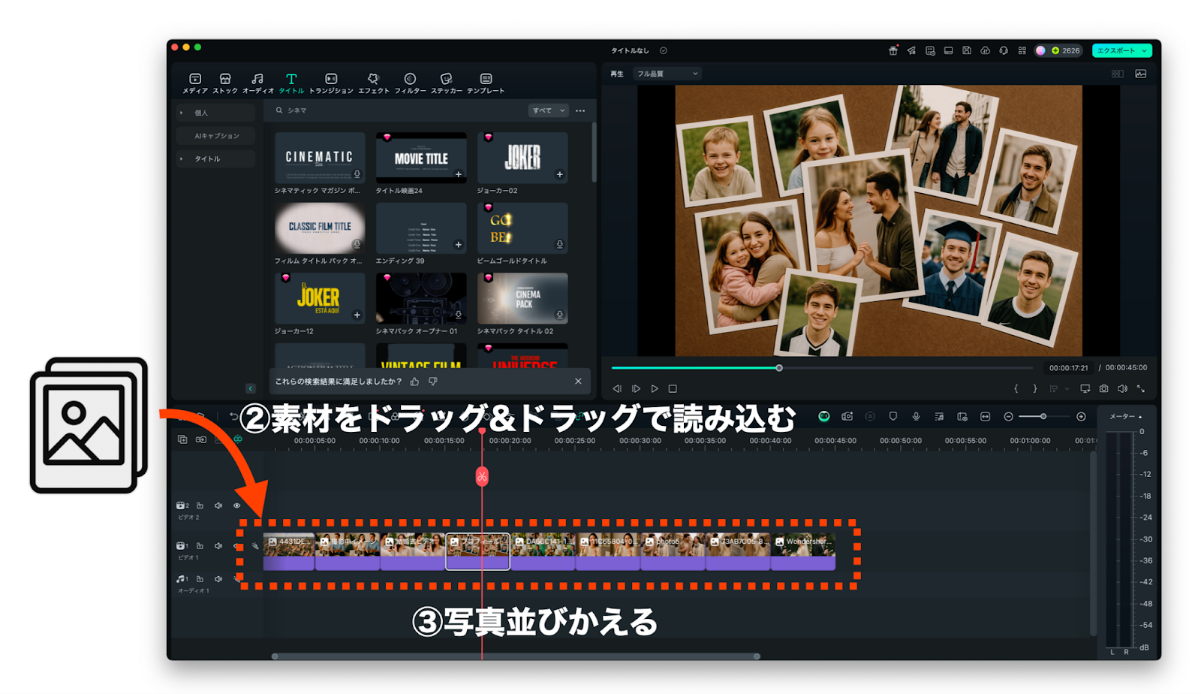This screenshot has height=694, width=1201.
Task: Open the フル品質 playback quality dropdown
Action: pyautogui.click(x=668, y=74)
